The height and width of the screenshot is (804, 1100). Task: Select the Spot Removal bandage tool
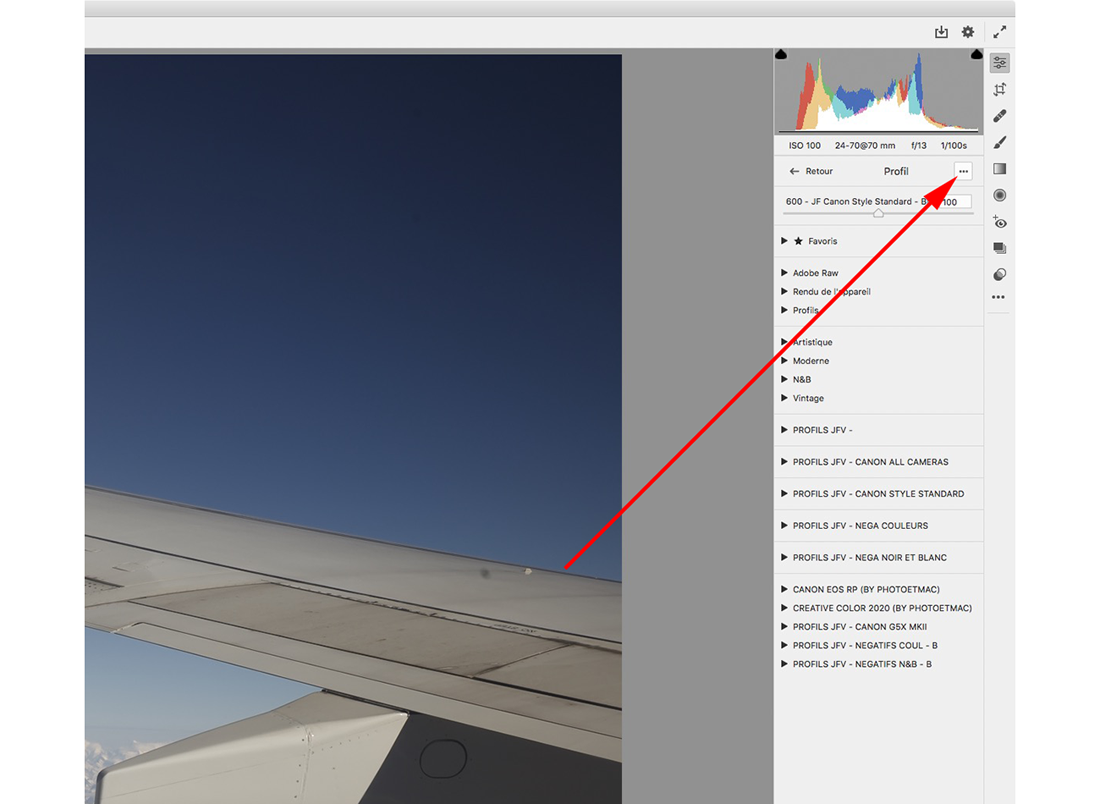click(999, 116)
